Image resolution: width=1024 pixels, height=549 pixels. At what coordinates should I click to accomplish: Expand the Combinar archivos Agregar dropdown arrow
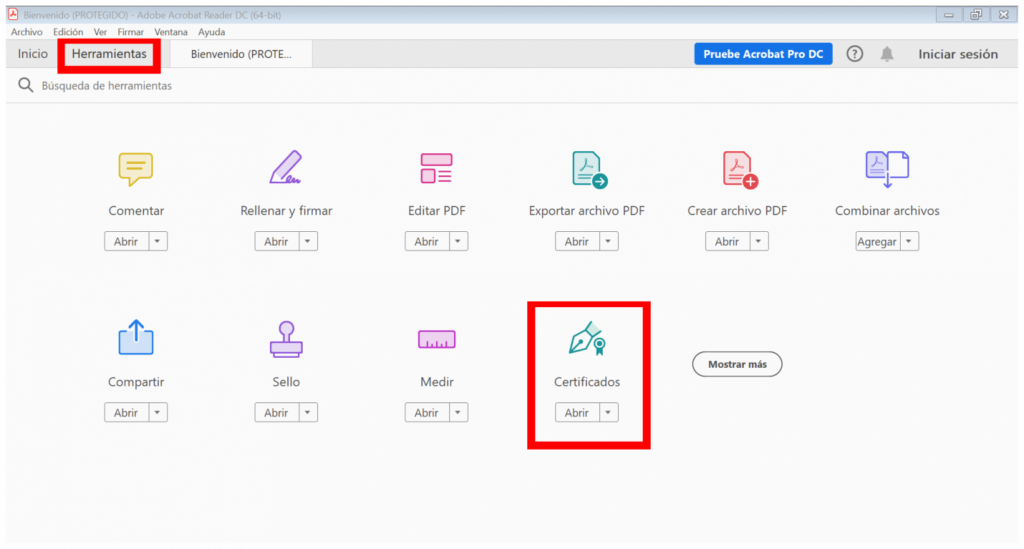click(x=909, y=242)
